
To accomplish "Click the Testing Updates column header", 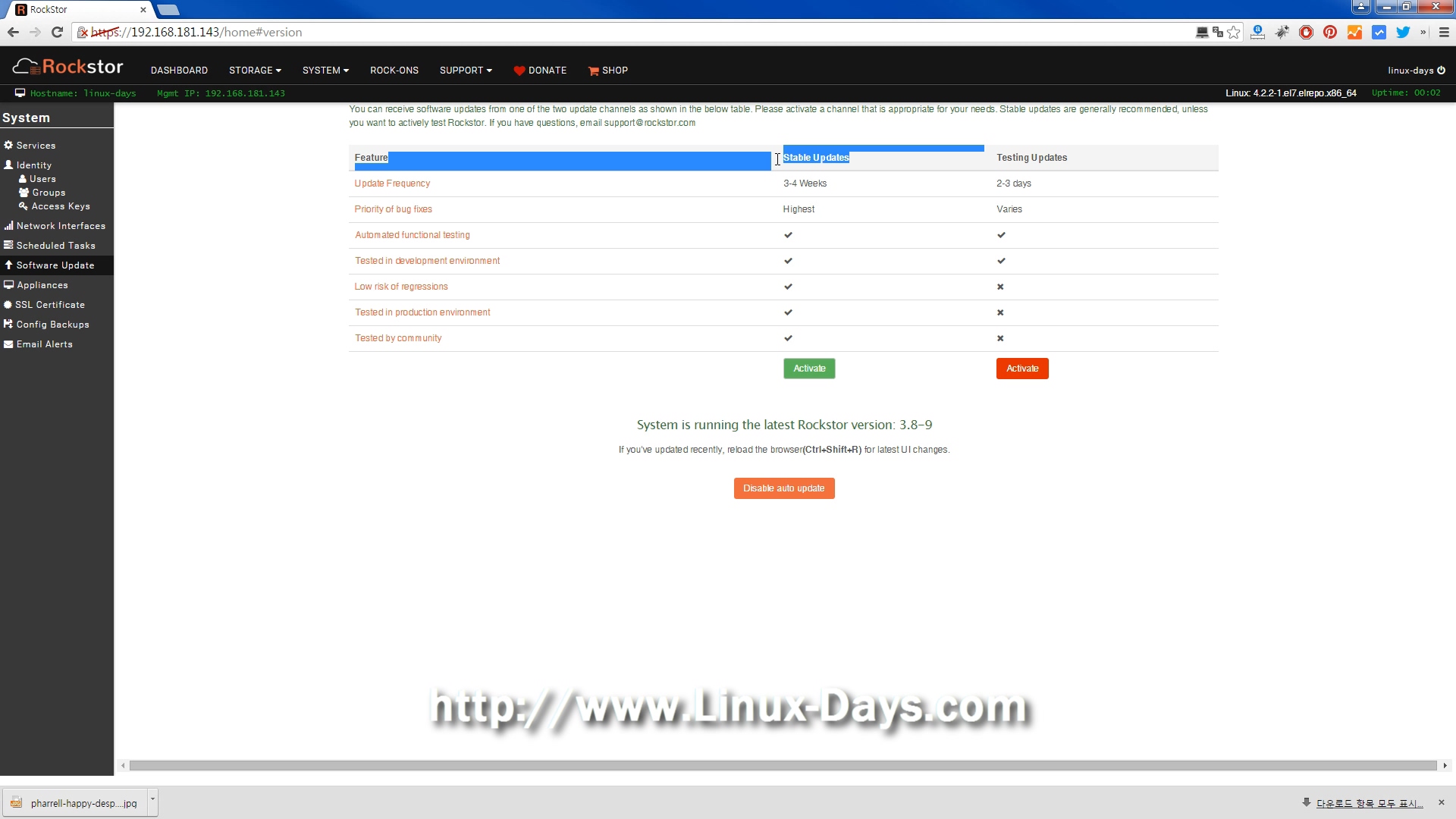I will 1031,158.
